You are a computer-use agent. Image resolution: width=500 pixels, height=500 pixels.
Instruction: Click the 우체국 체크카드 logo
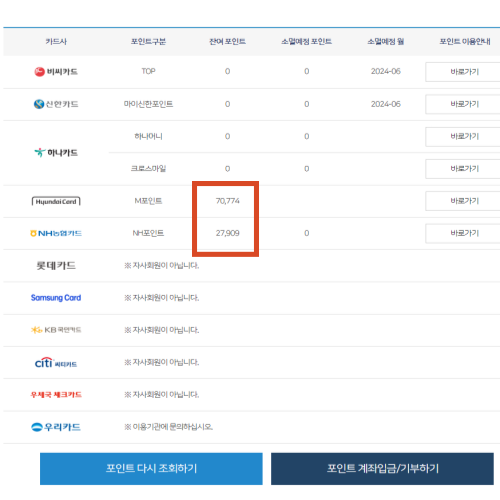point(56,395)
